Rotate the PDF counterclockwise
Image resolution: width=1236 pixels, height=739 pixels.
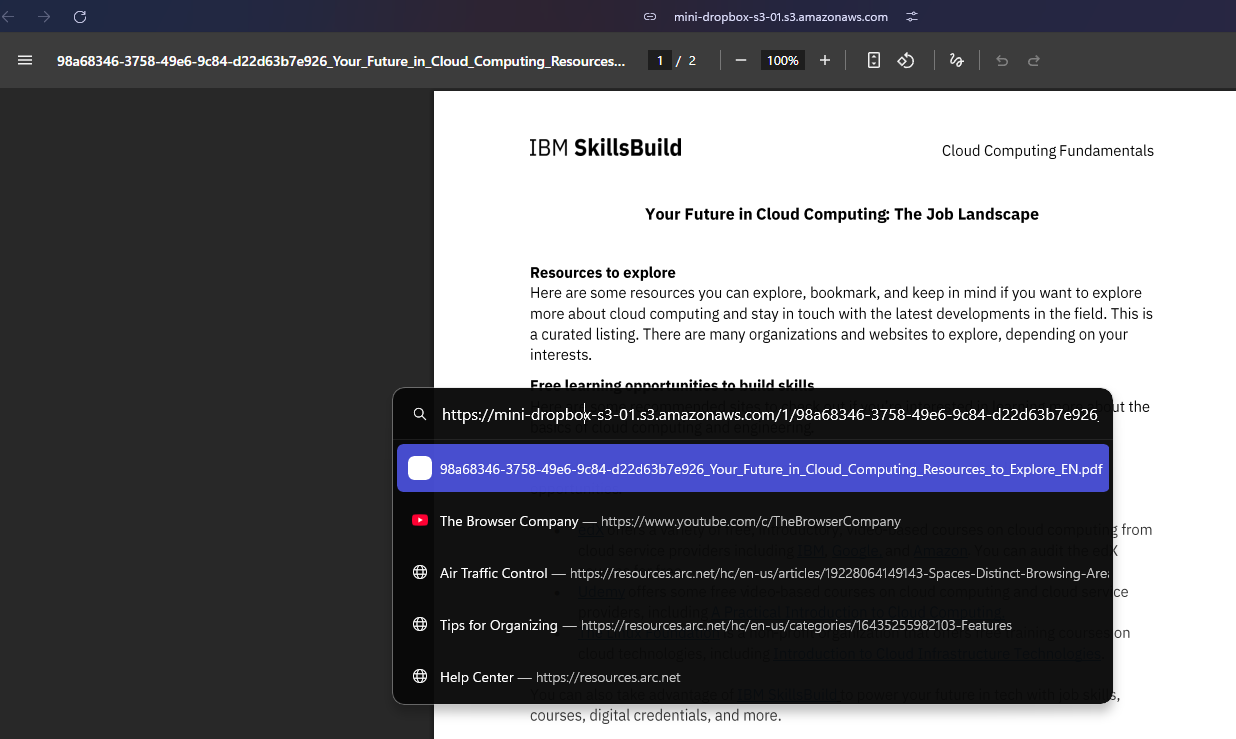point(906,61)
